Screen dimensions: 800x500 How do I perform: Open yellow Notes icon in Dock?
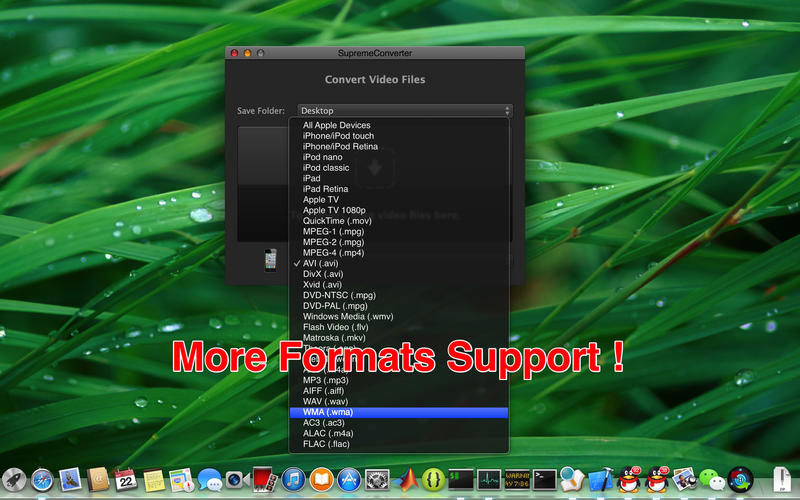154,480
